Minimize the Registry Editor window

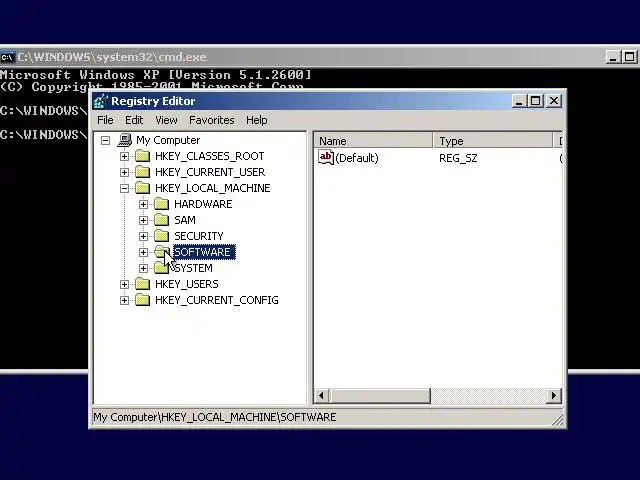(519, 101)
